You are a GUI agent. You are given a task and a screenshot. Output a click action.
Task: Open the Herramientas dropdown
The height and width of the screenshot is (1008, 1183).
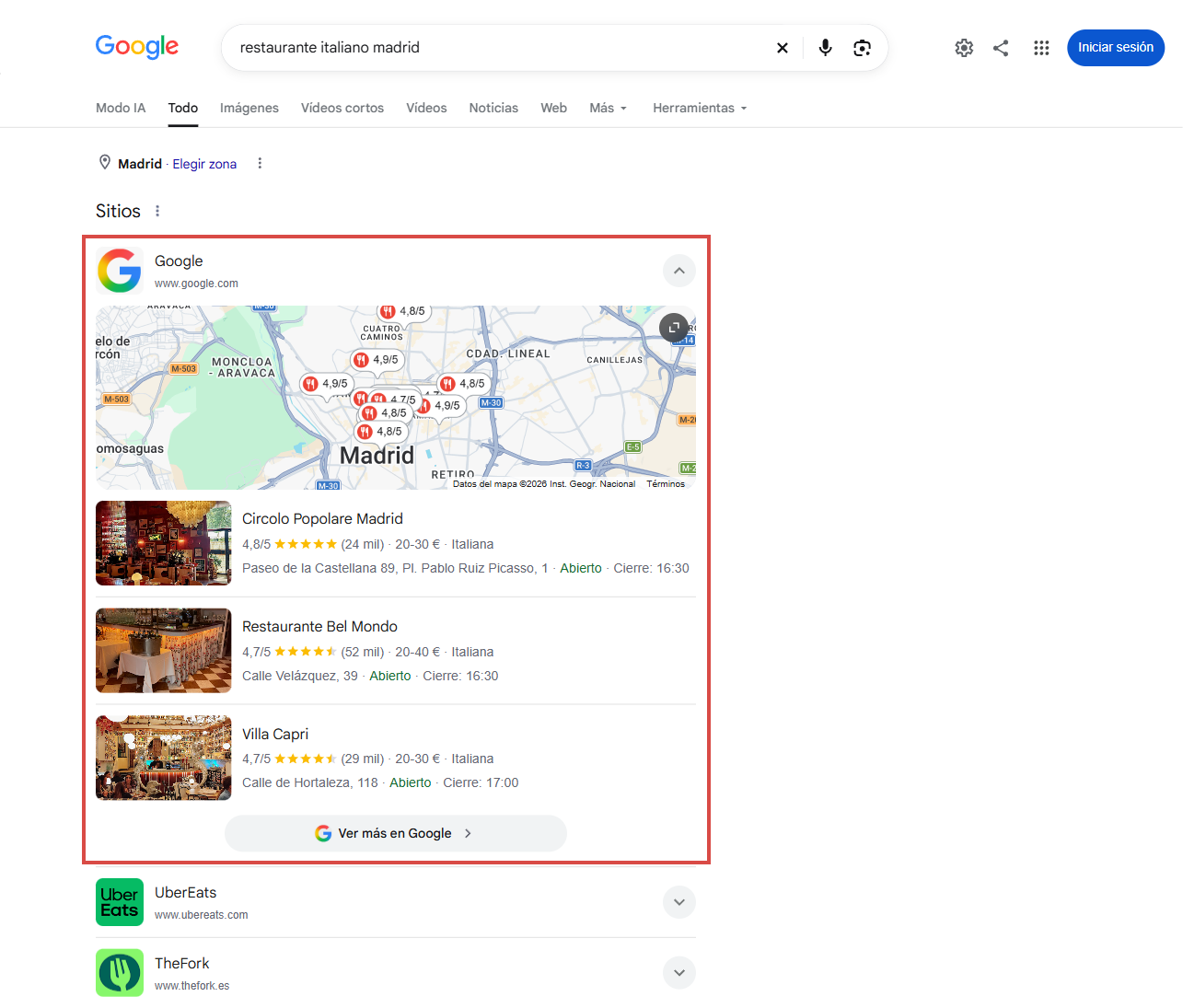701,108
